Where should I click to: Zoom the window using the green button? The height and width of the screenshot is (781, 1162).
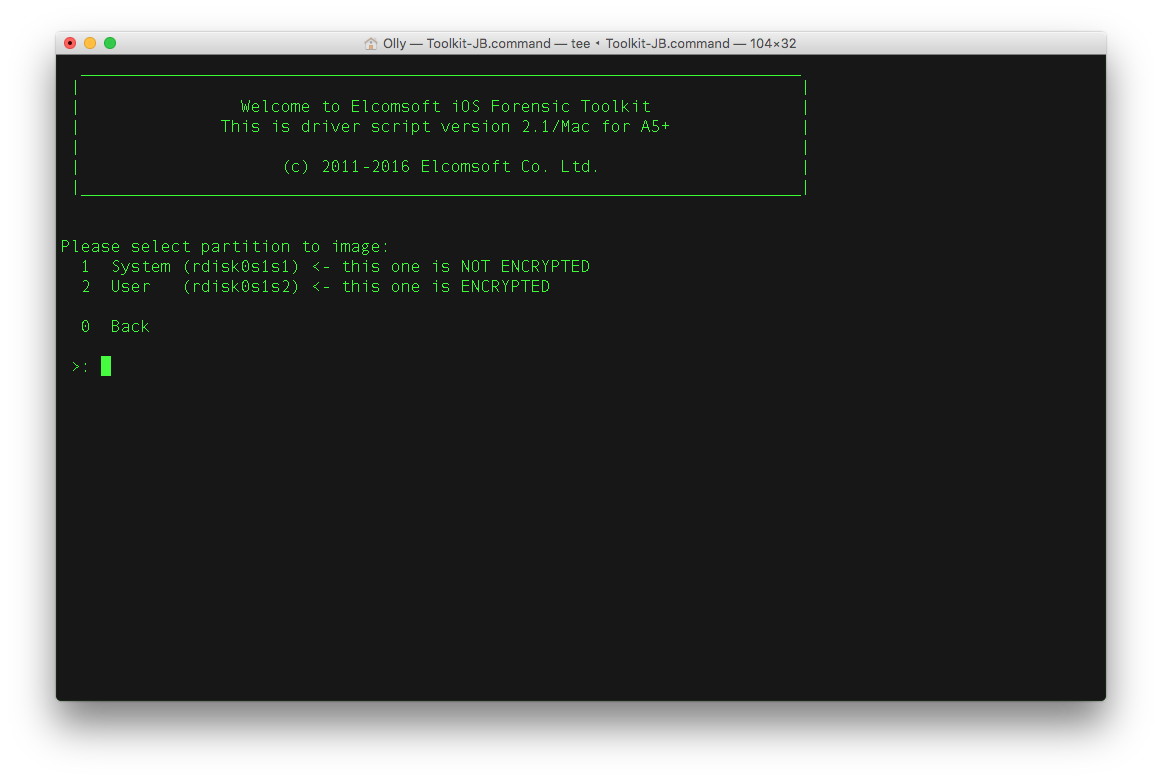click(110, 43)
